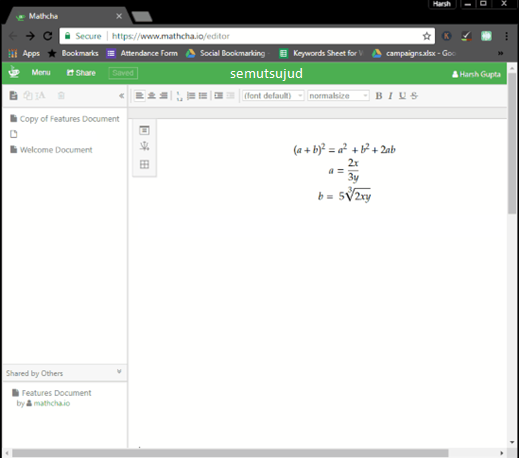The image size is (519, 458).
Task: Click the green grid extension icon
Action: tap(486, 36)
